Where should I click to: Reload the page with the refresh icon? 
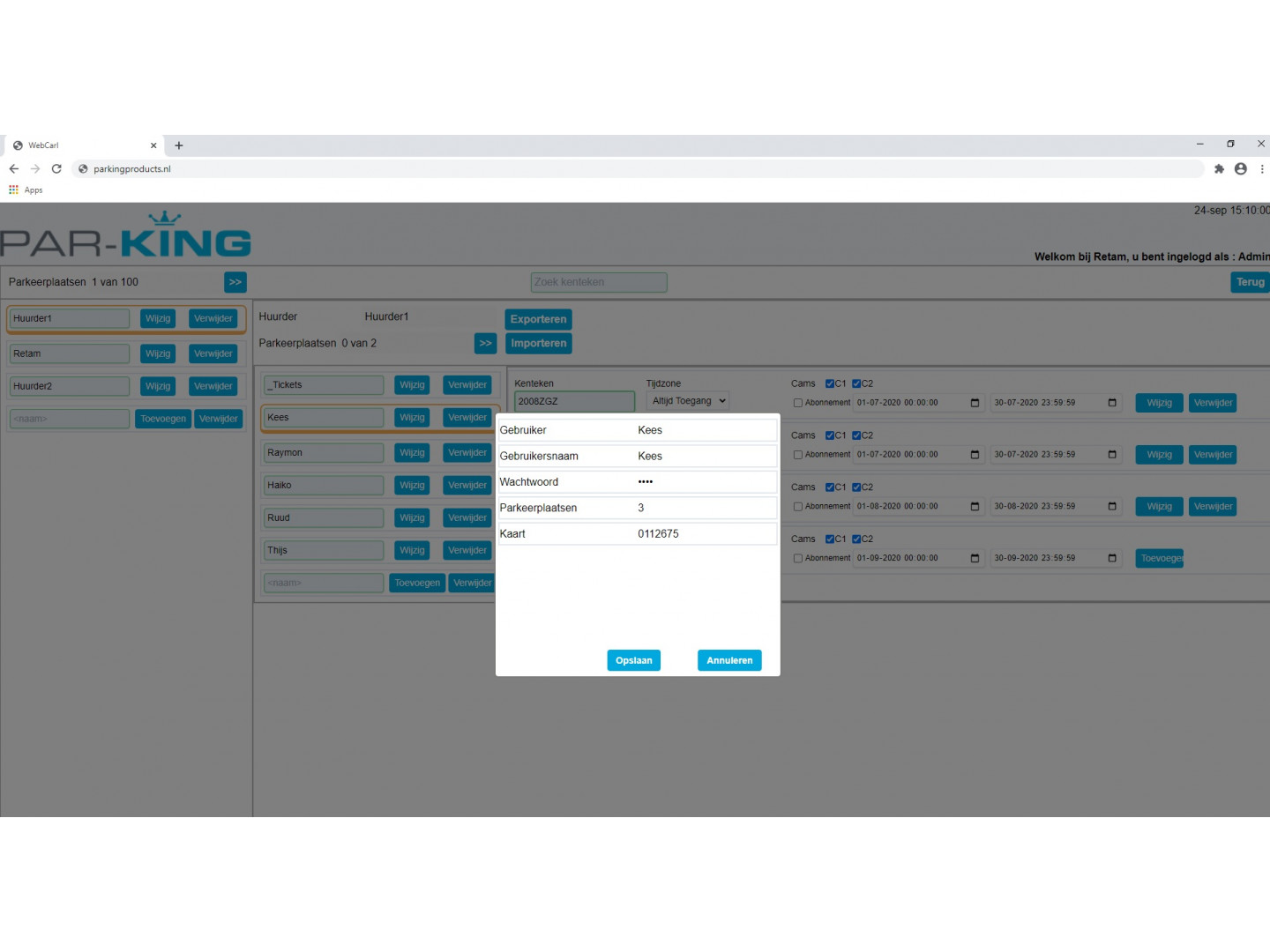(x=56, y=169)
